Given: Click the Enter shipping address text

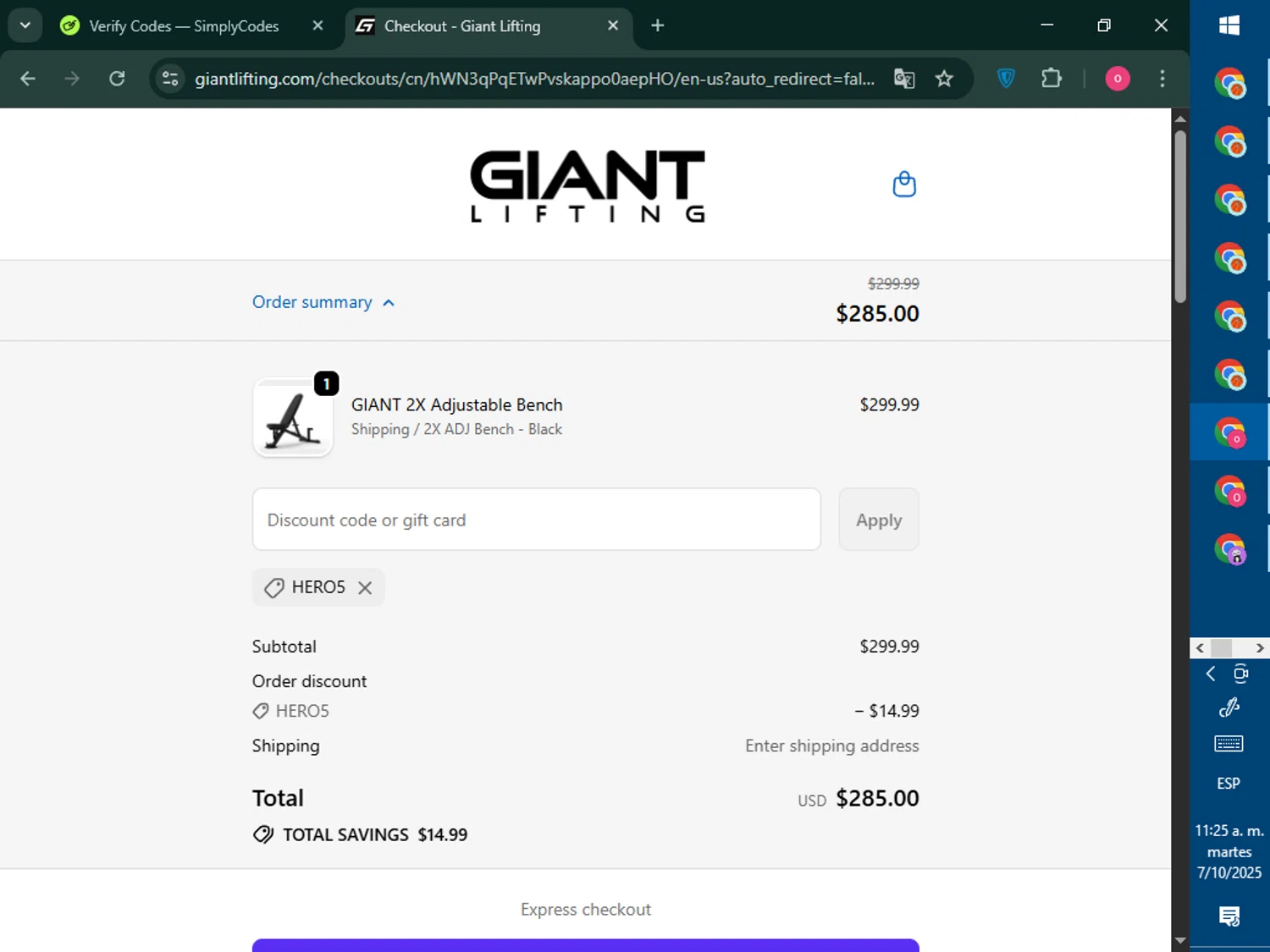Looking at the screenshot, I should pos(832,746).
